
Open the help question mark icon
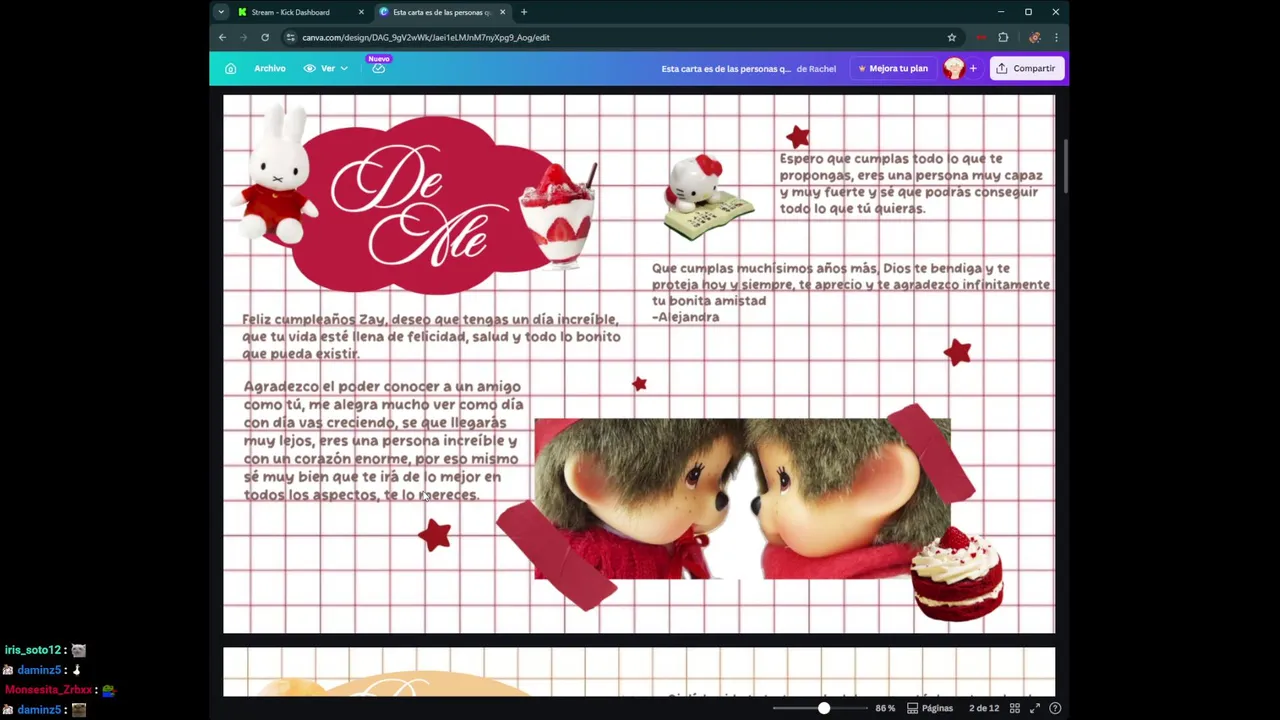tap(1055, 708)
